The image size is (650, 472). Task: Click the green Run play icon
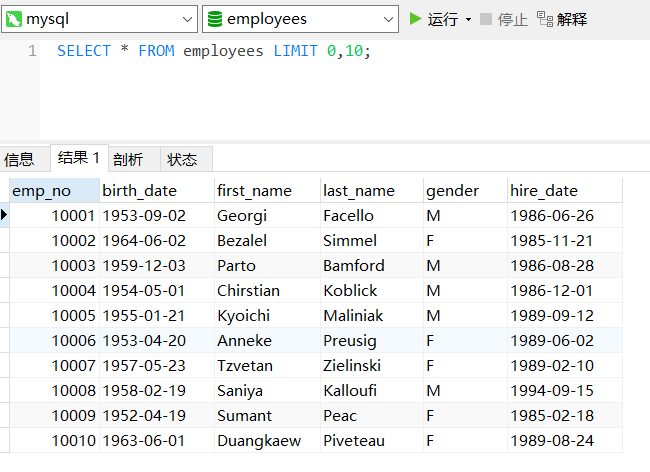pos(415,19)
